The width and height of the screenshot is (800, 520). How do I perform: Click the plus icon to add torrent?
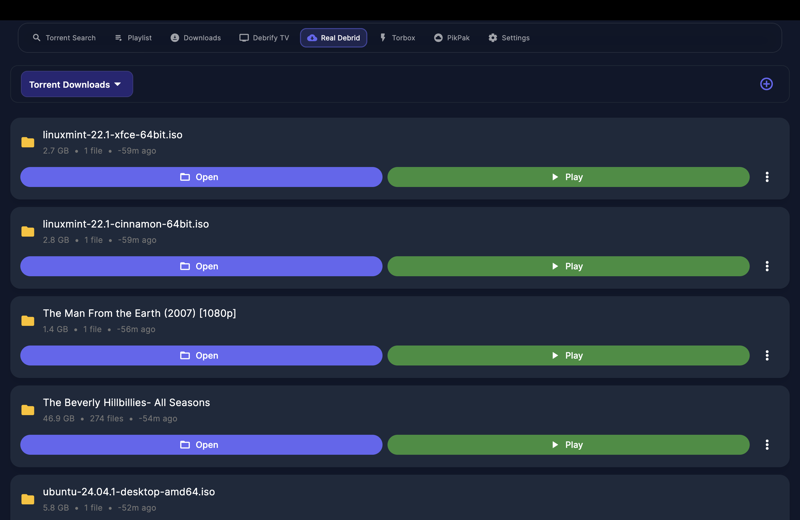tap(766, 84)
